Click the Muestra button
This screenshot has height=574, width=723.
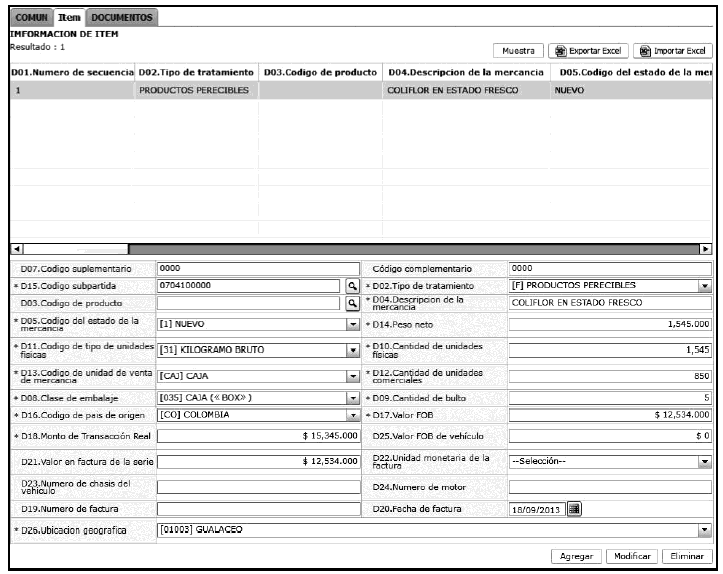518,51
